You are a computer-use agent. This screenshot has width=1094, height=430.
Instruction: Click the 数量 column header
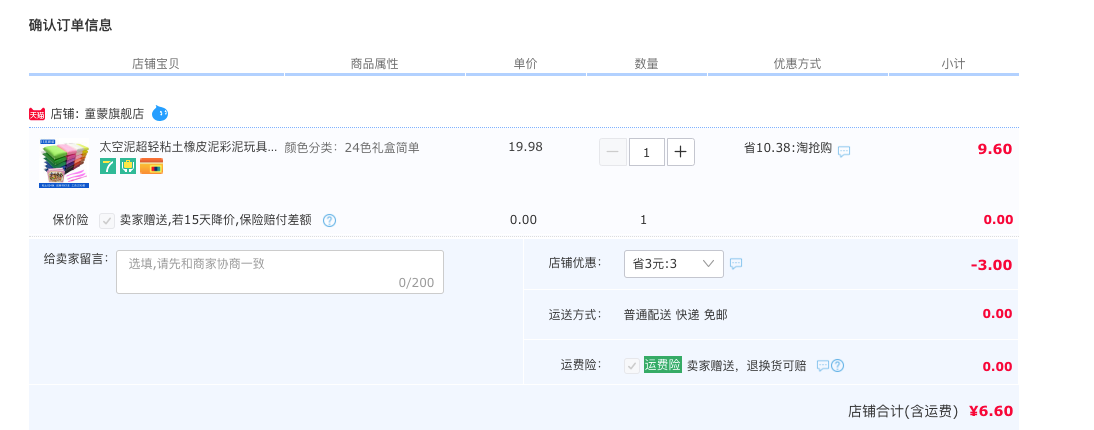(646, 64)
